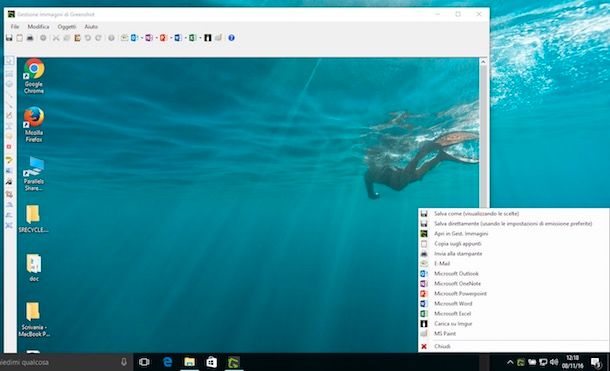Select the cursor selection tool at sidebar top
The height and width of the screenshot is (371, 610).
(x=9, y=61)
